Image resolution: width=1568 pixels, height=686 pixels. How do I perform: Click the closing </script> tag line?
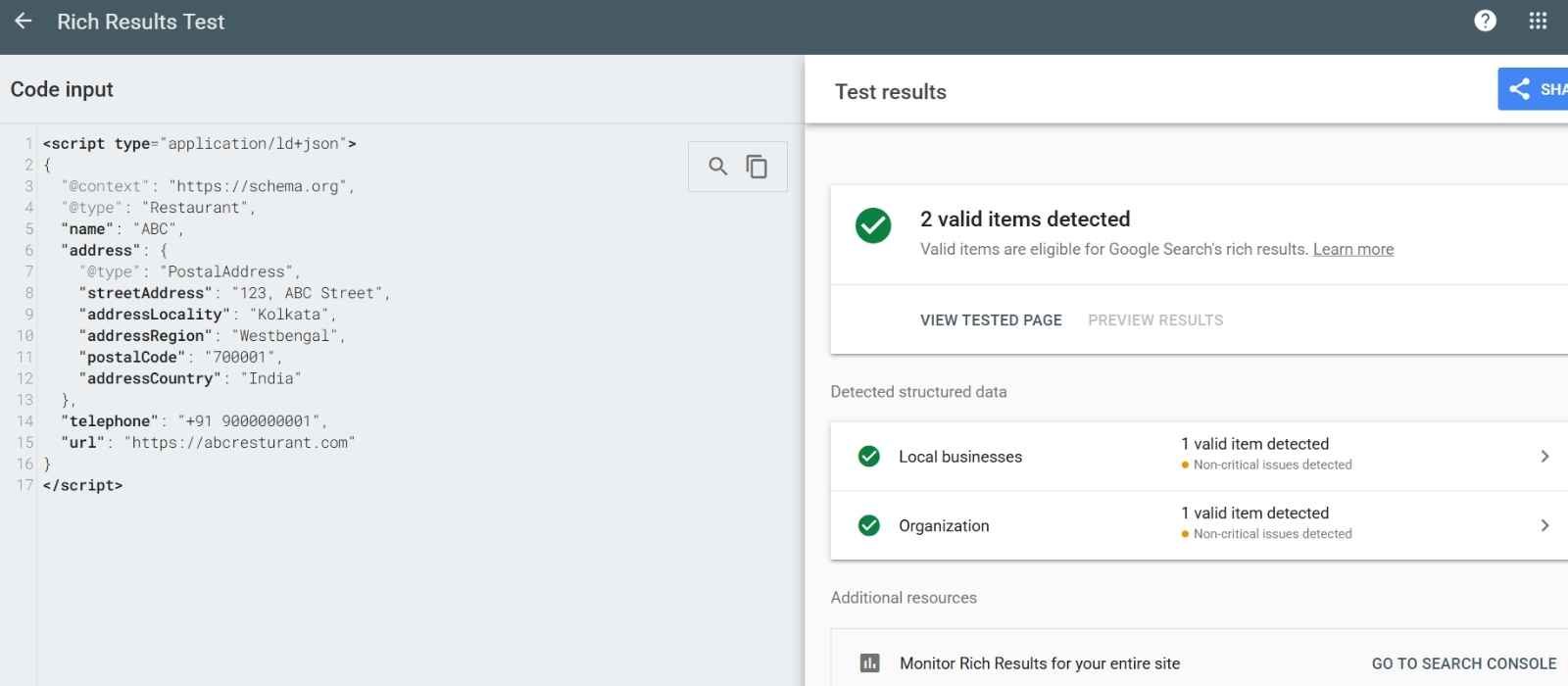click(82, 485)
